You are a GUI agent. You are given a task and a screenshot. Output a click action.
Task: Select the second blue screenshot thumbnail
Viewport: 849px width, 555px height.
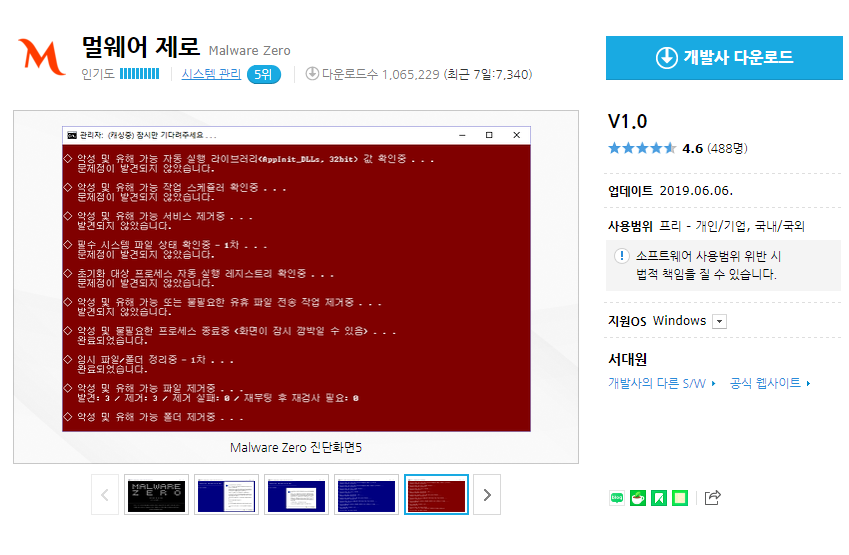click(226, 494)
